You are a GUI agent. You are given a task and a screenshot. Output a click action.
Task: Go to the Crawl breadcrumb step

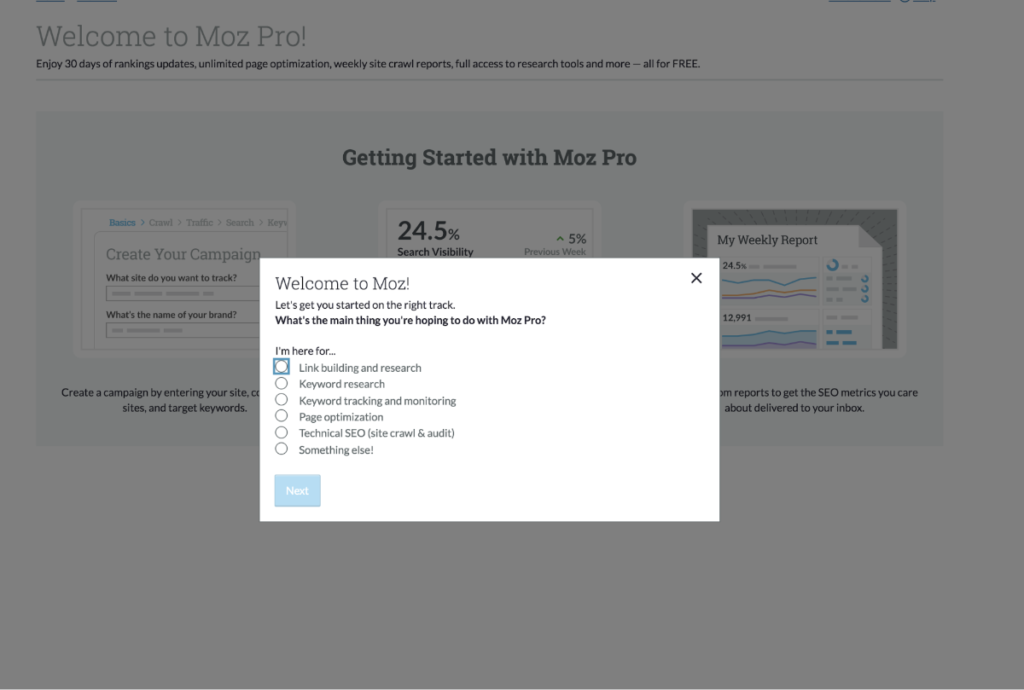[161, 223]
